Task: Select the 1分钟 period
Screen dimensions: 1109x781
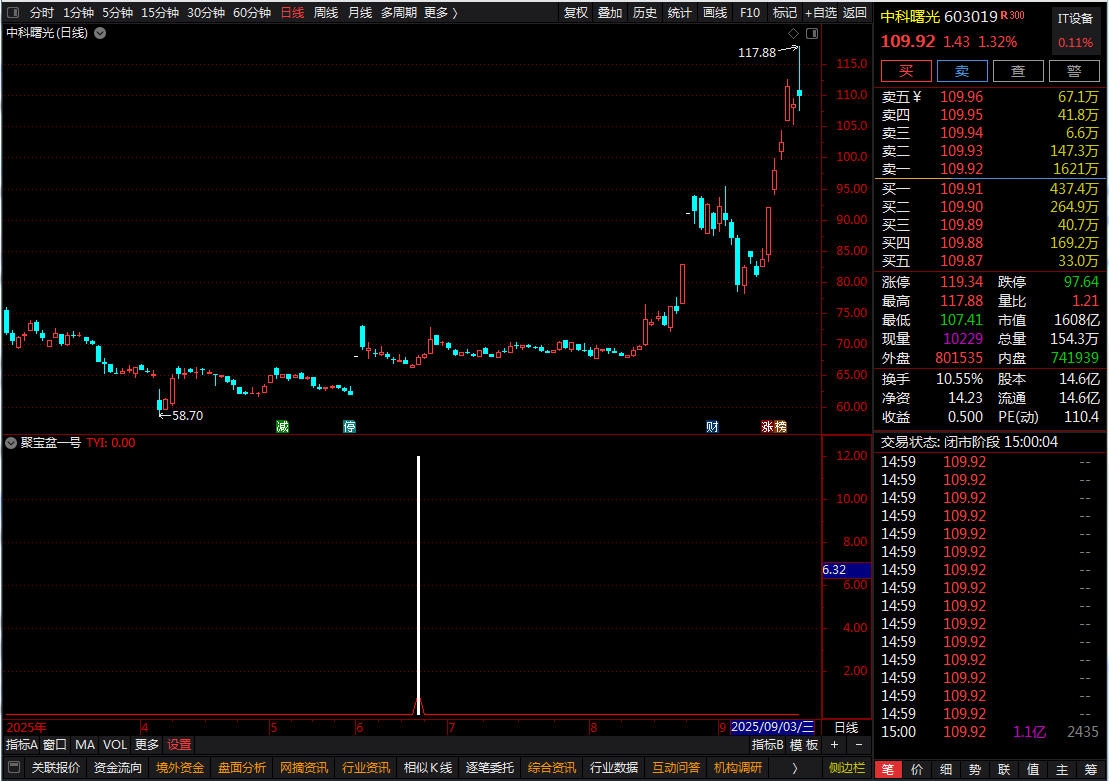Action: 78,13
